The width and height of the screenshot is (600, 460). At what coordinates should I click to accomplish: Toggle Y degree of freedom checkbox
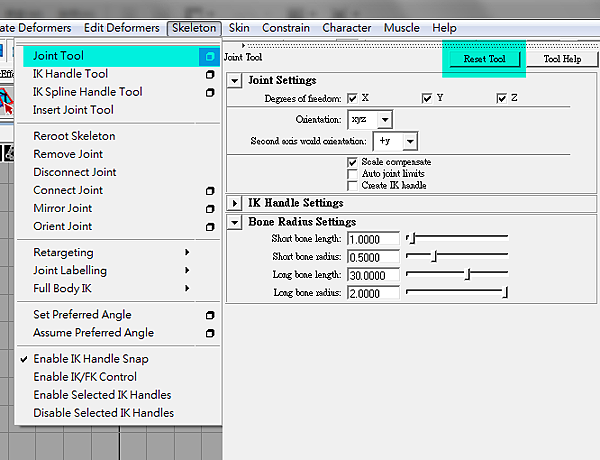coord(427,98)
